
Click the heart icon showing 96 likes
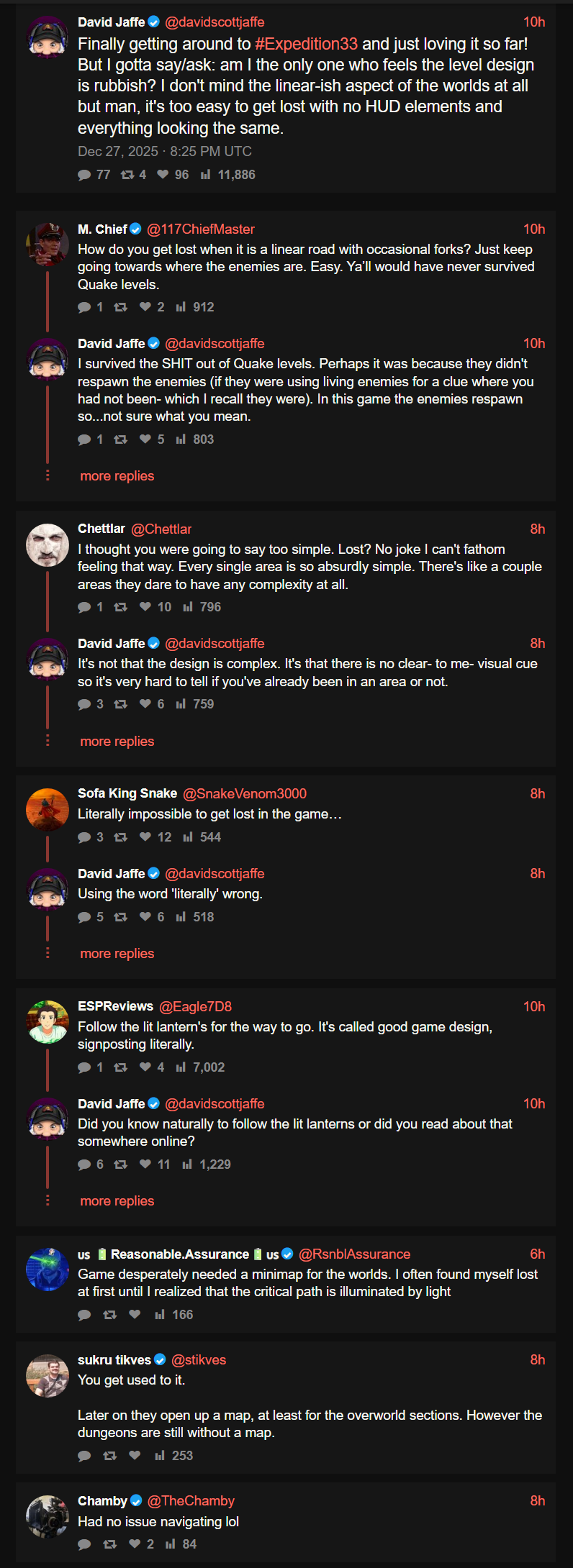[163, 175]
